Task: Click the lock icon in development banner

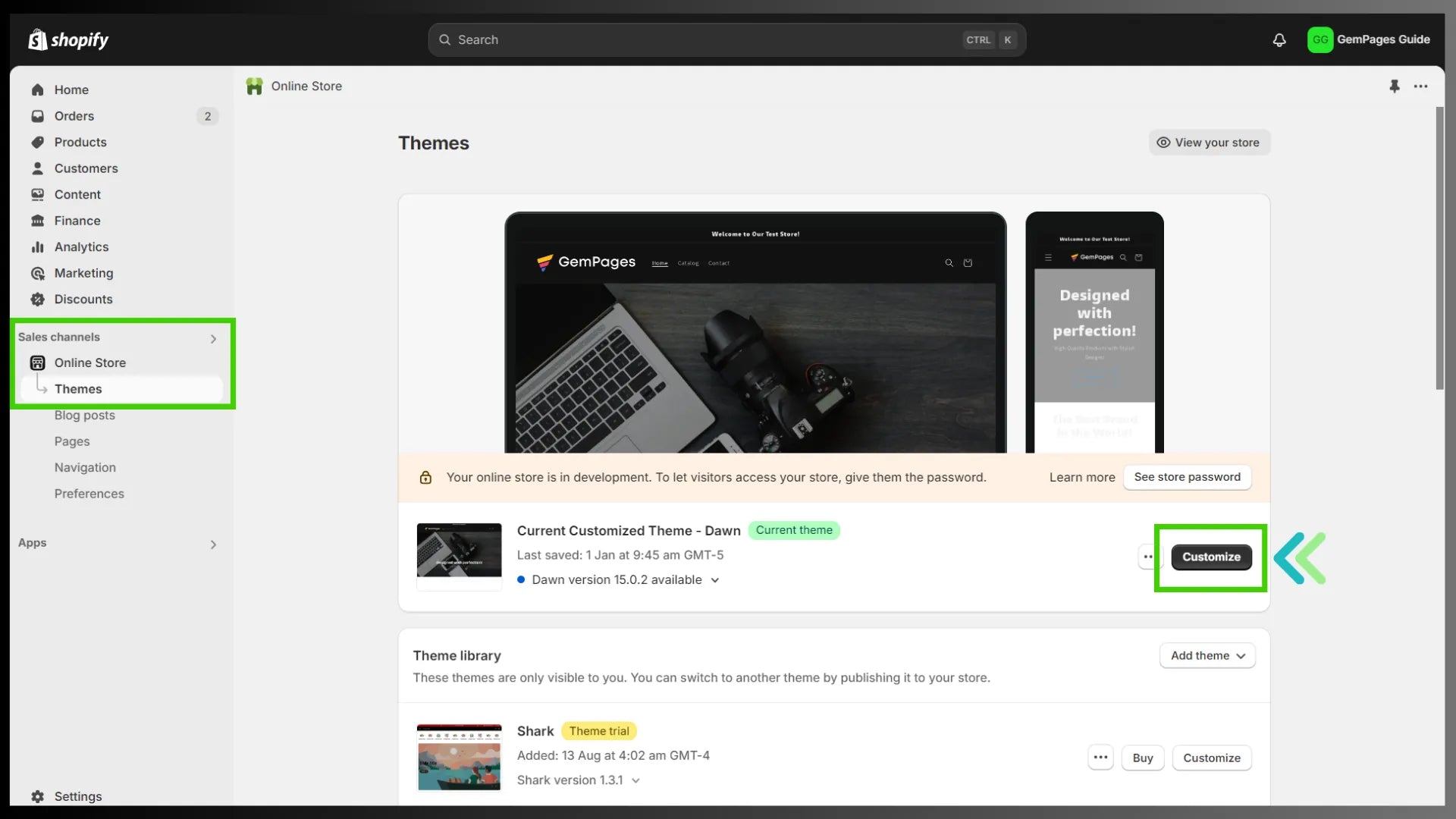Action: tap(425, 477)
